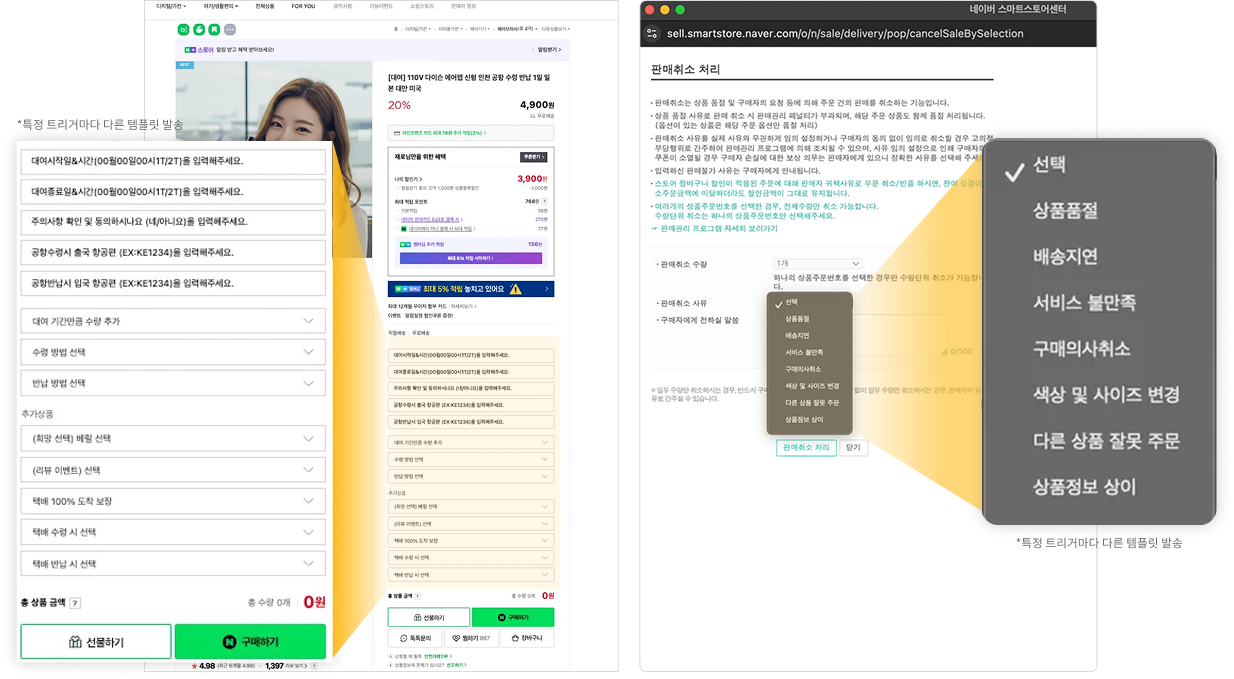Click the question mark icon beside 총 상품 금액
The width and height of the screenshot is (1234, 679).
click(x=76, y=604)
